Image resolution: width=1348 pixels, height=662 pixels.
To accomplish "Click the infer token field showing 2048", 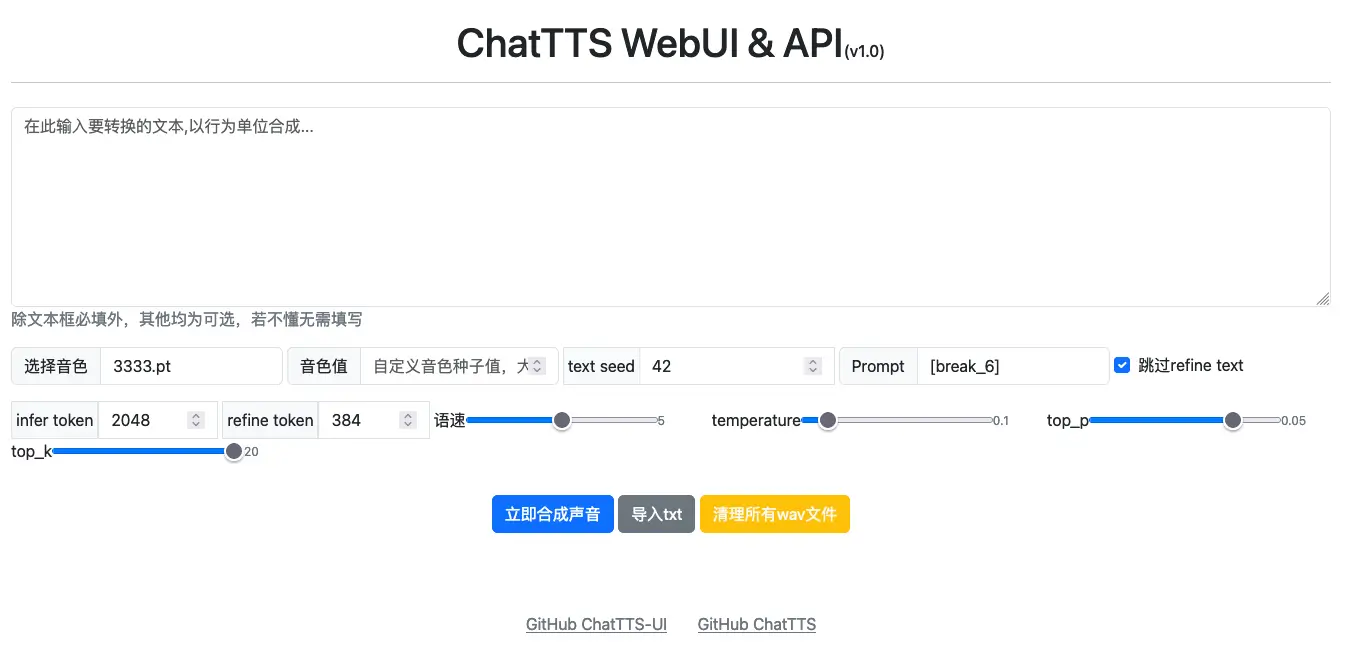I will 158,420.
